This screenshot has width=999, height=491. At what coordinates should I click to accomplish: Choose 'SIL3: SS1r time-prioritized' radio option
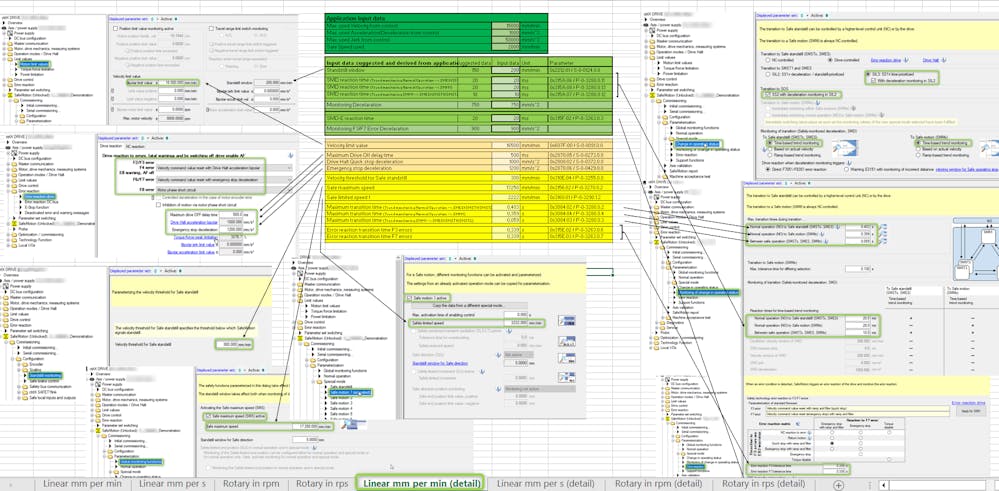(x=869, y=74)
